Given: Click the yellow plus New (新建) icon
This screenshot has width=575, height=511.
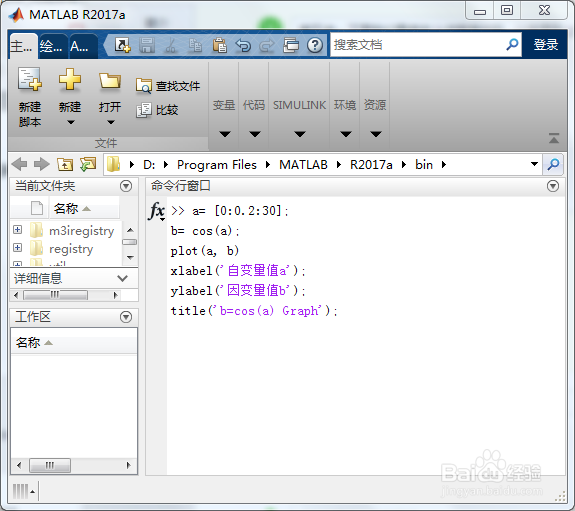Looking at the screenshot, I should (x=70, y=79).
